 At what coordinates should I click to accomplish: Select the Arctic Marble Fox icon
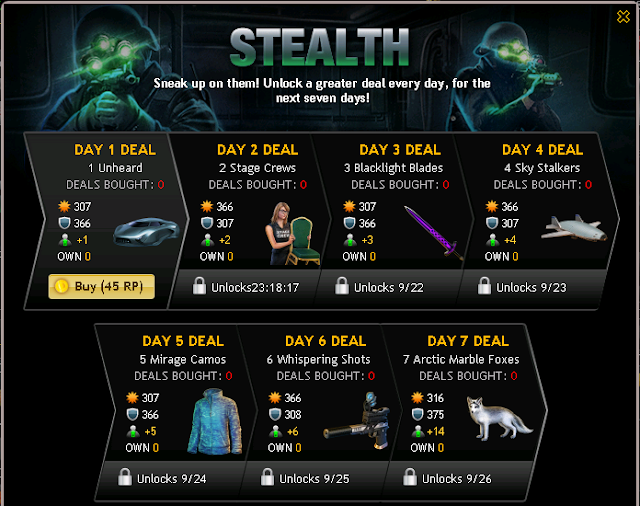pos(499,418)
